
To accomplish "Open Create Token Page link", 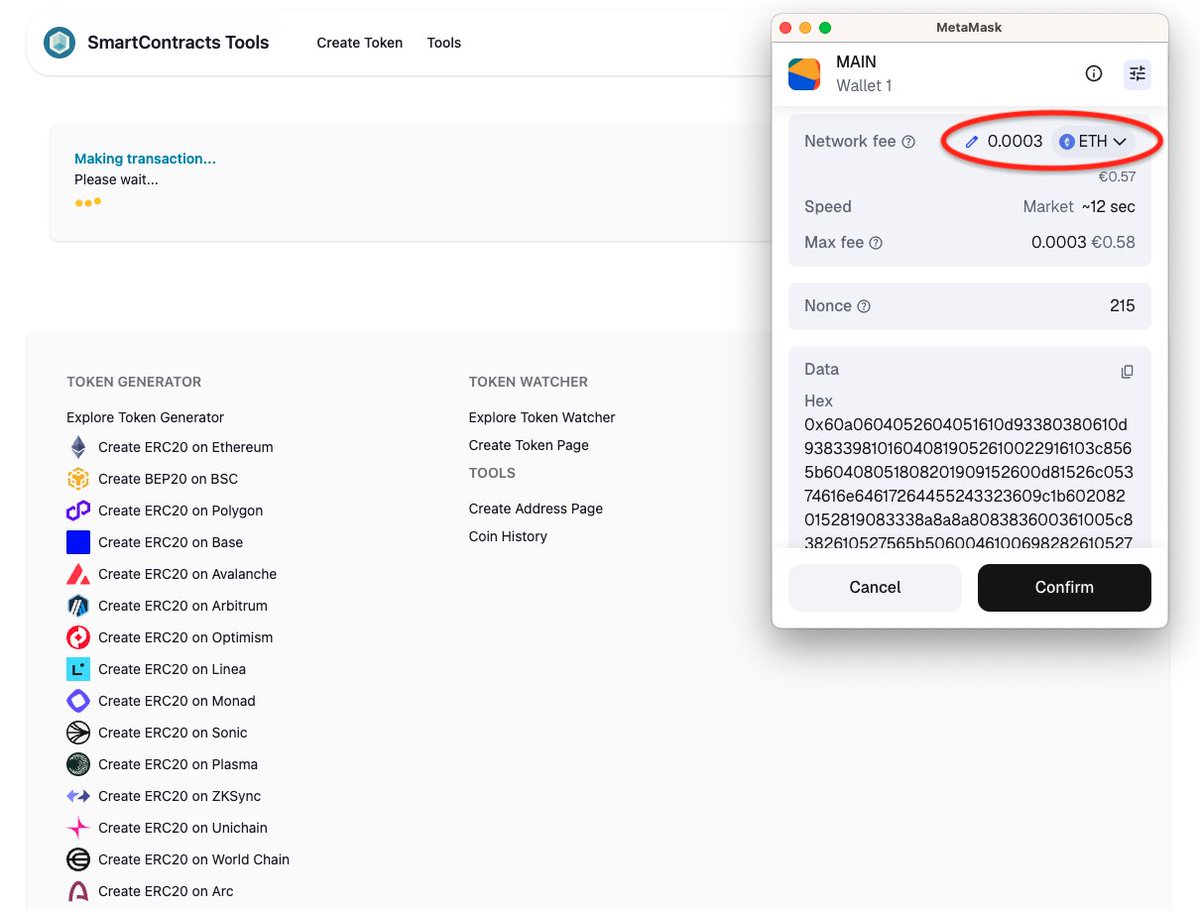I will tap(529, 445).
